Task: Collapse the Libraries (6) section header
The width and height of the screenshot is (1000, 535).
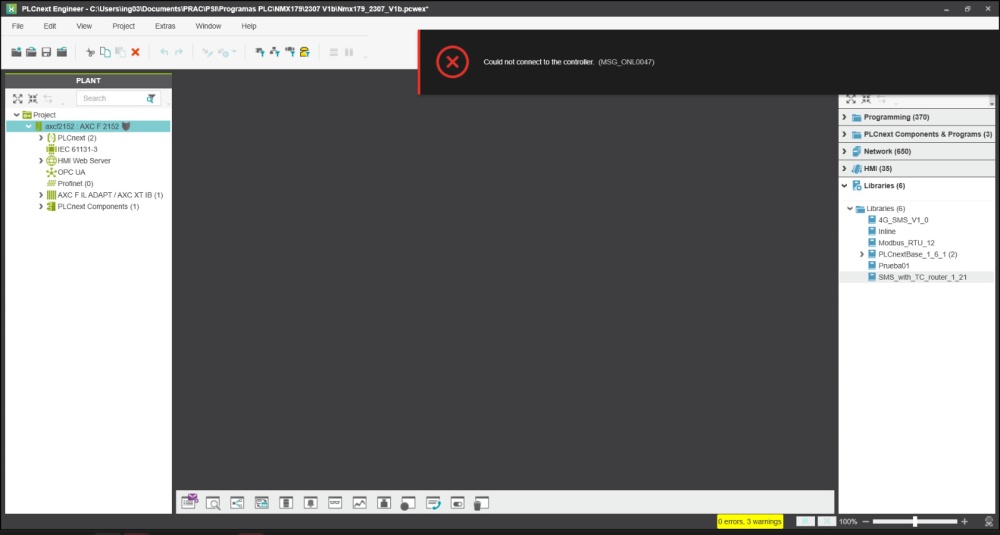Action: pos(844,185)
